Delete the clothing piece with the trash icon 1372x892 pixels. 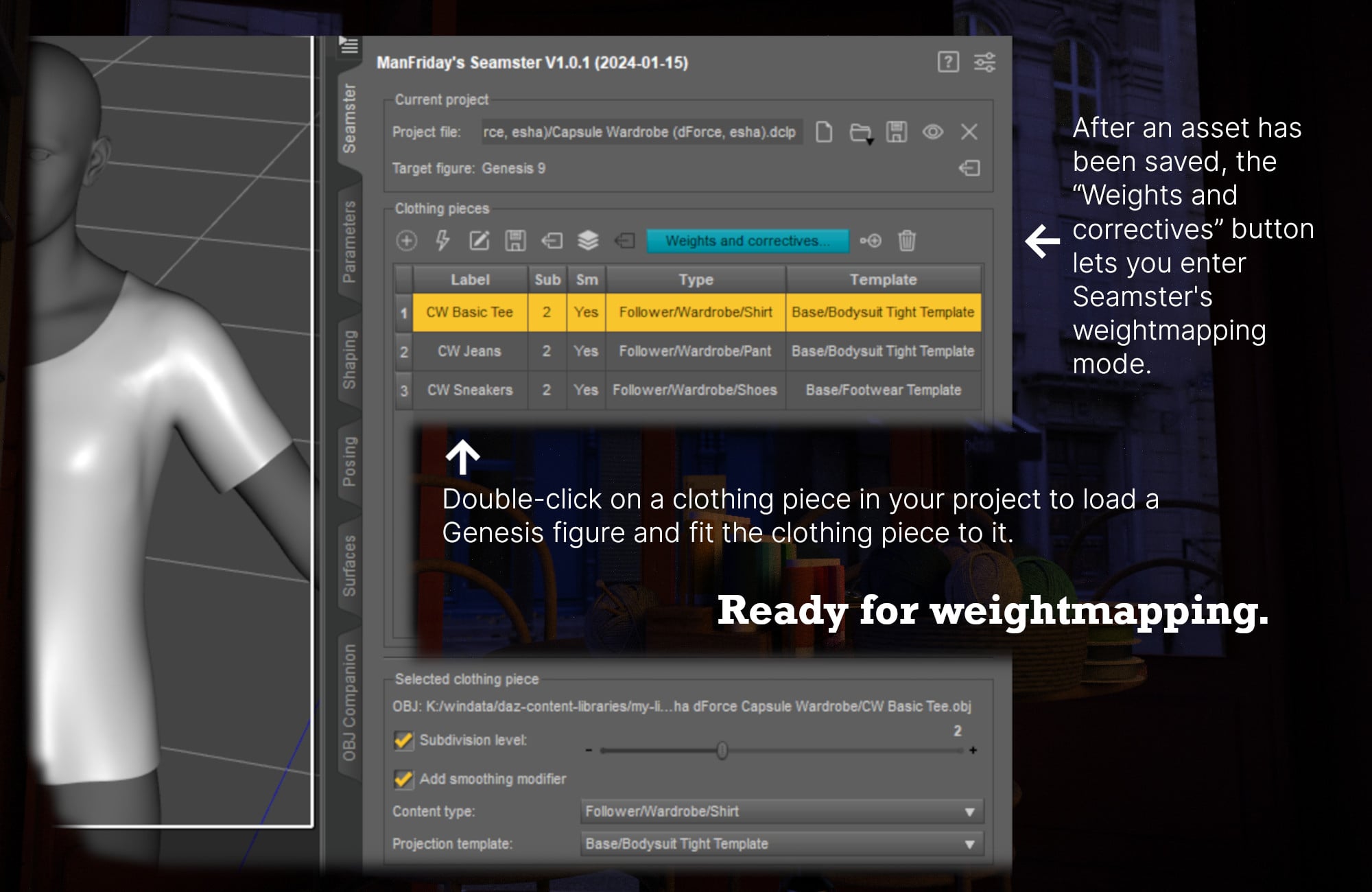coord(907,241)
